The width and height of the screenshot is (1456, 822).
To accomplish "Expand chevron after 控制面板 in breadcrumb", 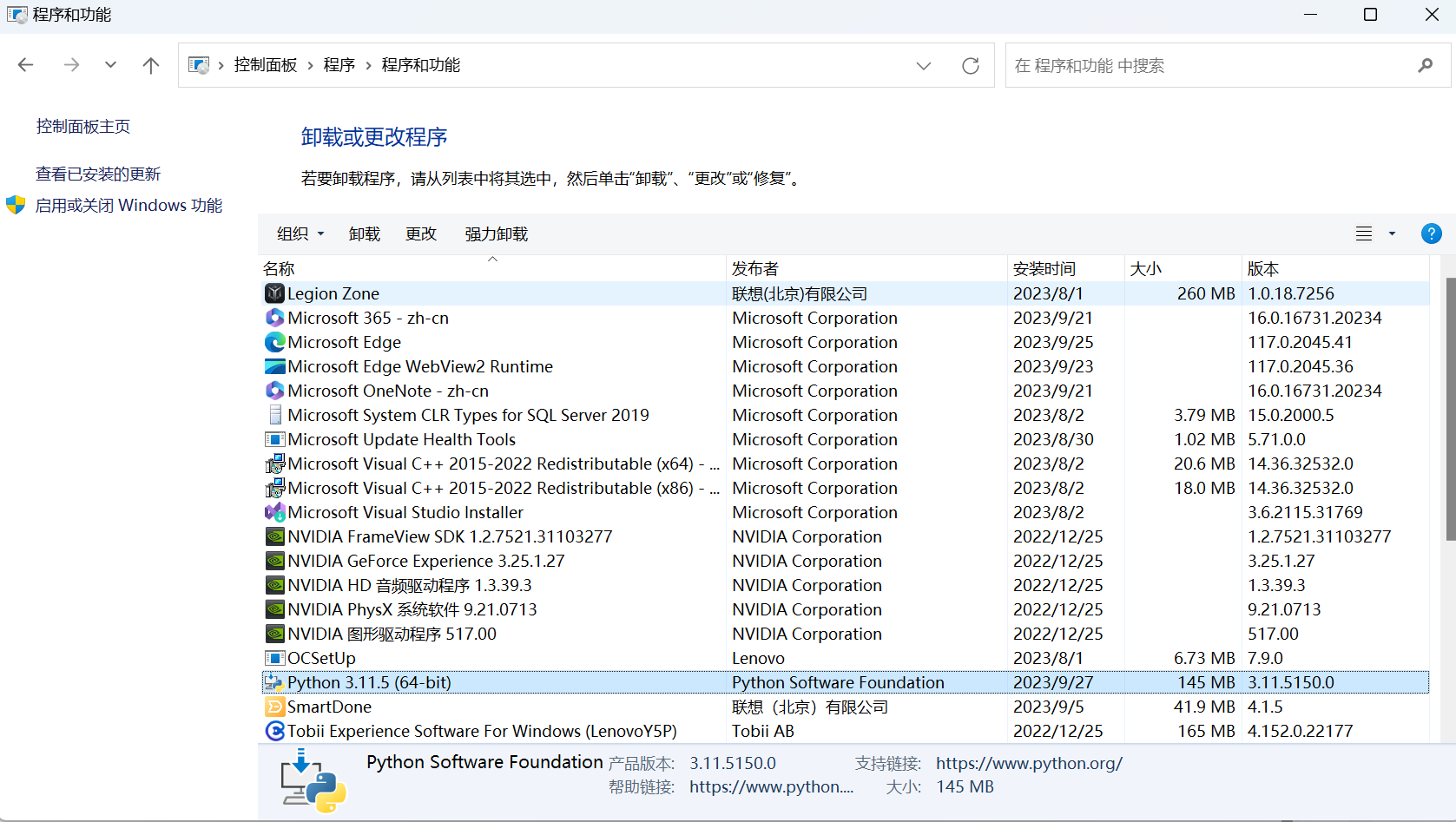I will tap(310, 66).
